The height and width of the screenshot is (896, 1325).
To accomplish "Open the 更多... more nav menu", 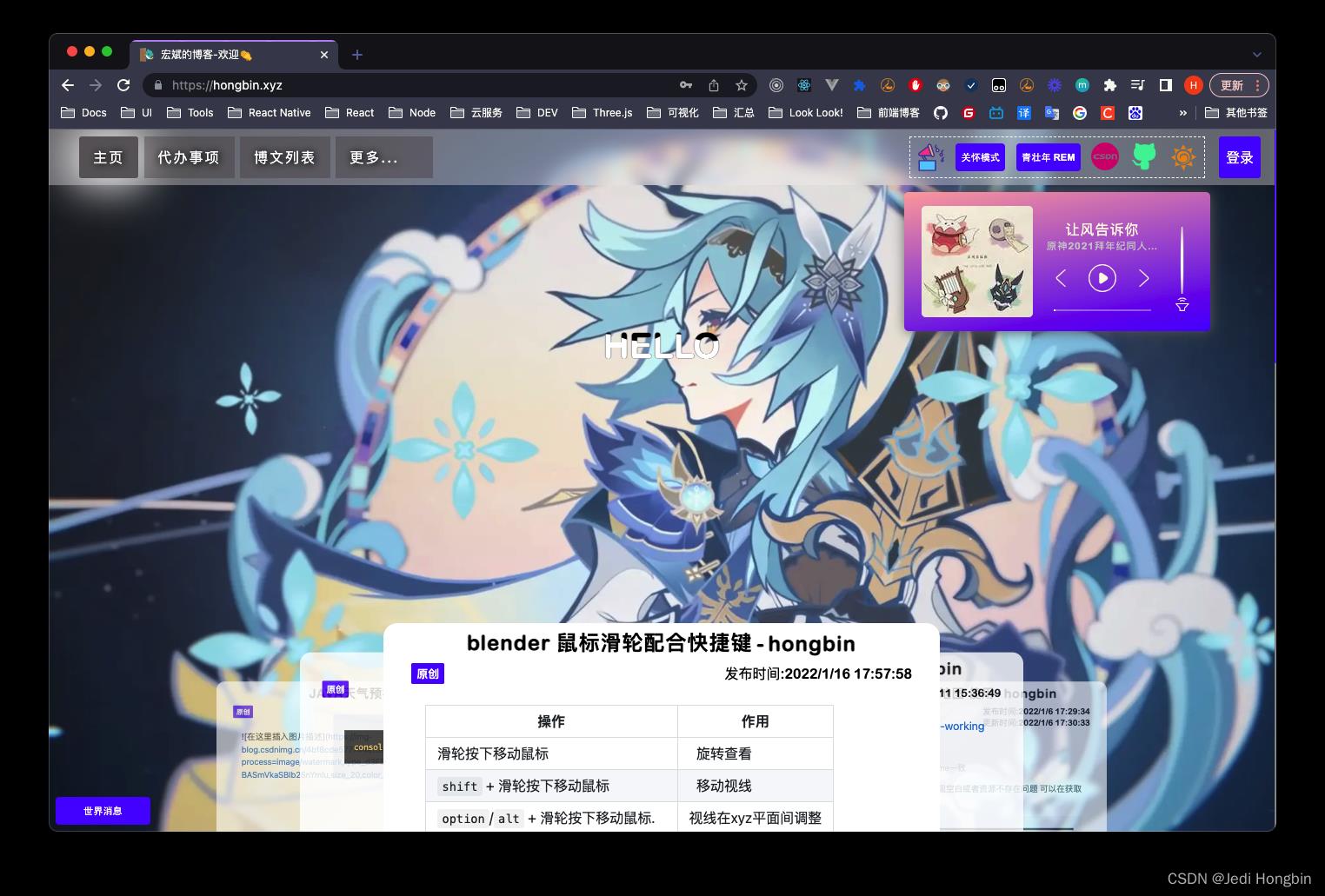I will 384,157.
